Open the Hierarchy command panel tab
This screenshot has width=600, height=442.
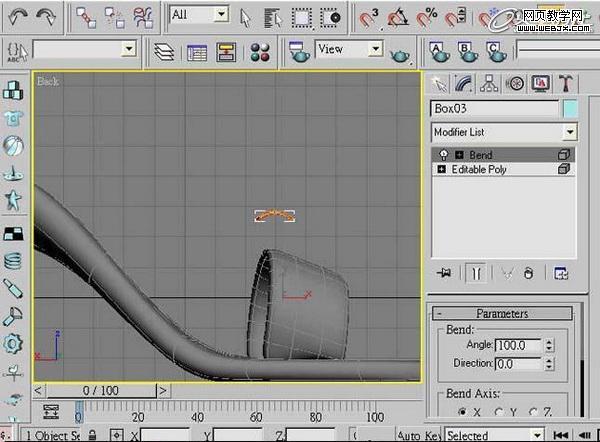point(489,83)
